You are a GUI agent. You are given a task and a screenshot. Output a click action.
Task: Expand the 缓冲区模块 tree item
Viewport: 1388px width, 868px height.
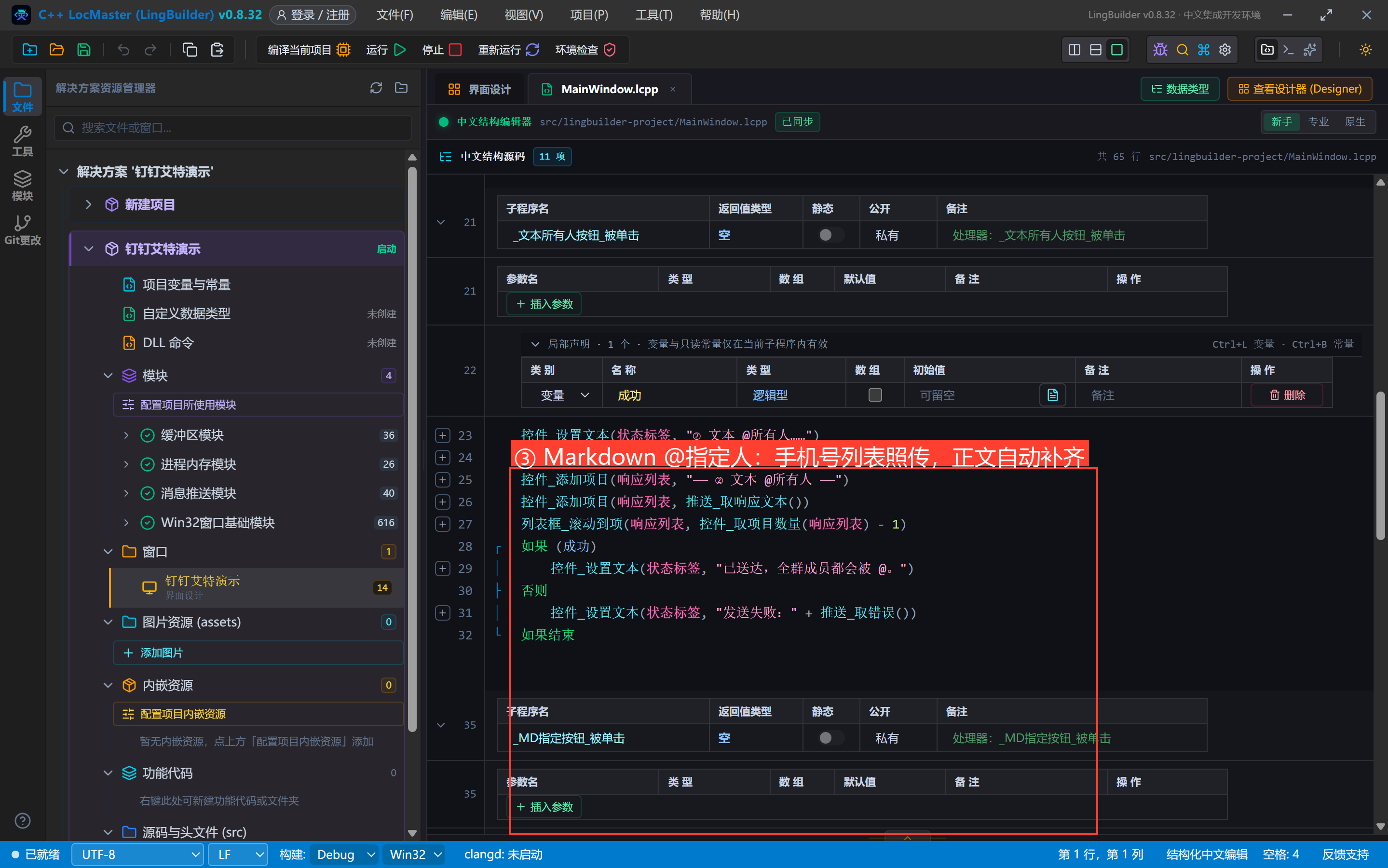coord(126,435)
